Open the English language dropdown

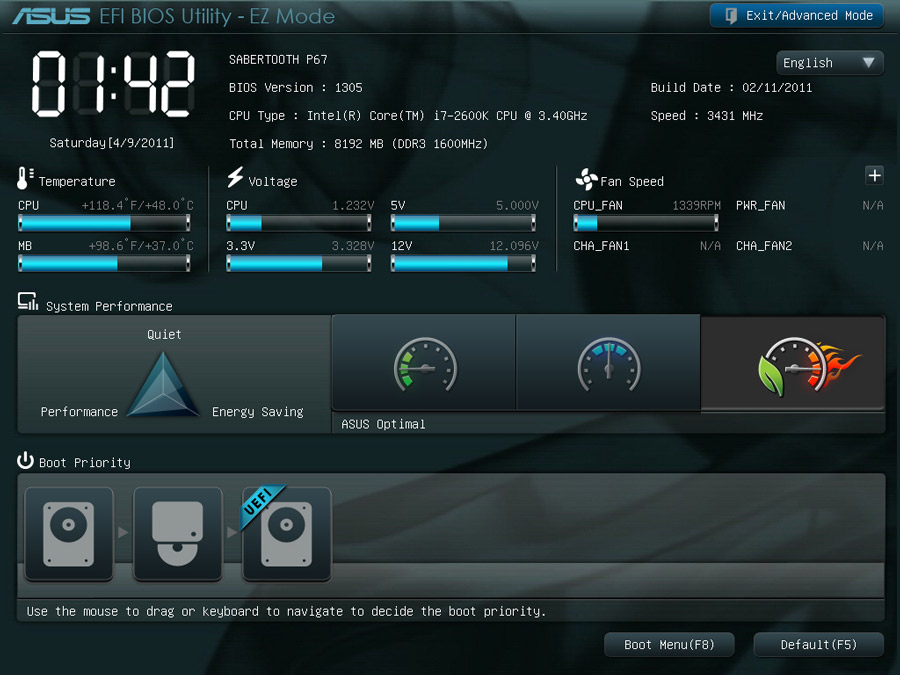829,62
